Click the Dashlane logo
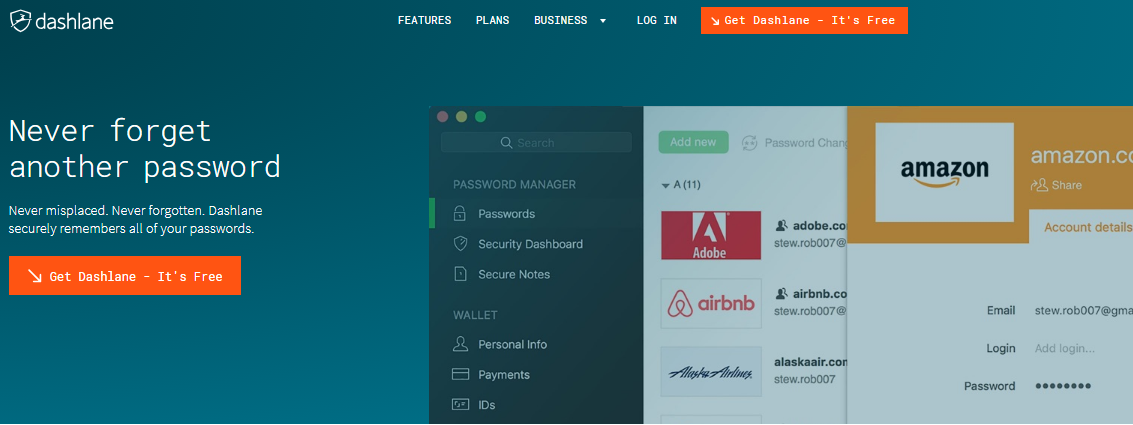The height and width of the screenshot is (425, 1133). coord(62,21)
